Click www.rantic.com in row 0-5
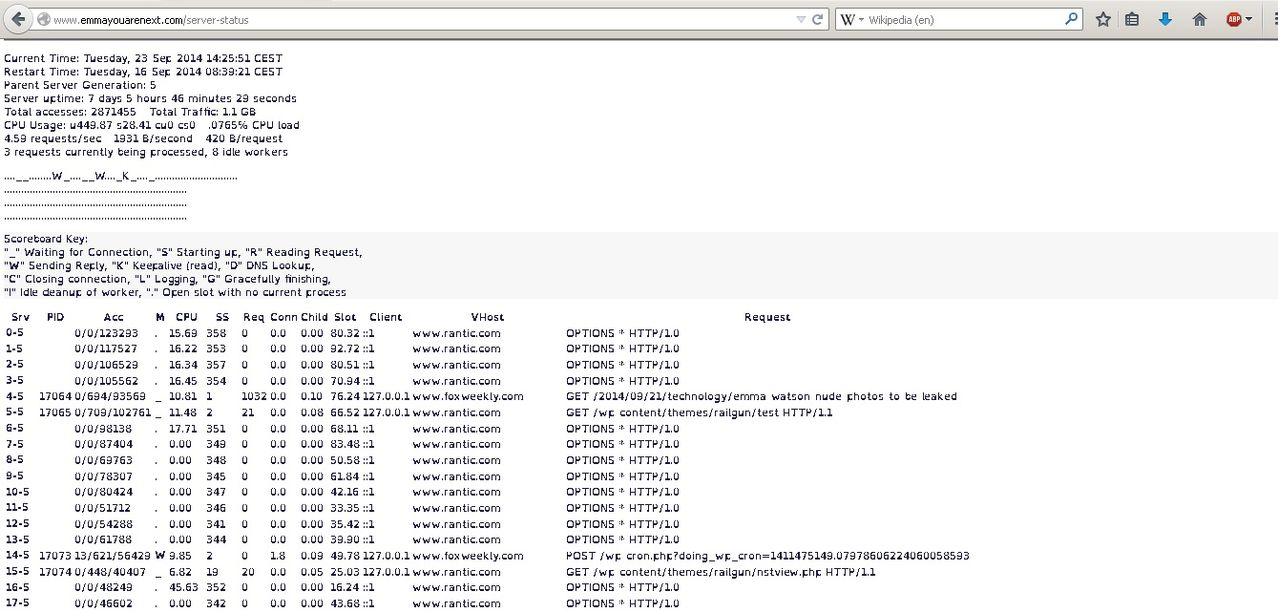 coord(456,333)
